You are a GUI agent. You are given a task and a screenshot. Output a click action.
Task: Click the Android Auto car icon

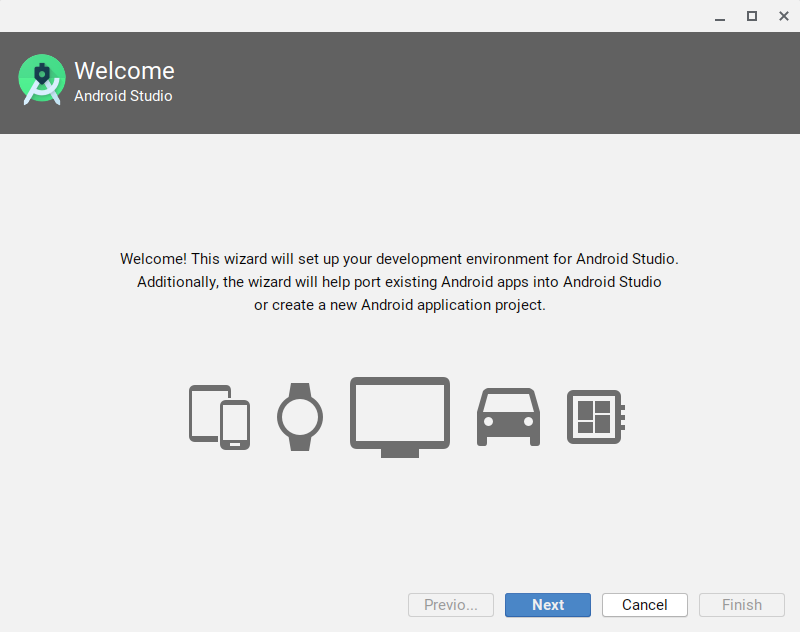pos(508,417)
